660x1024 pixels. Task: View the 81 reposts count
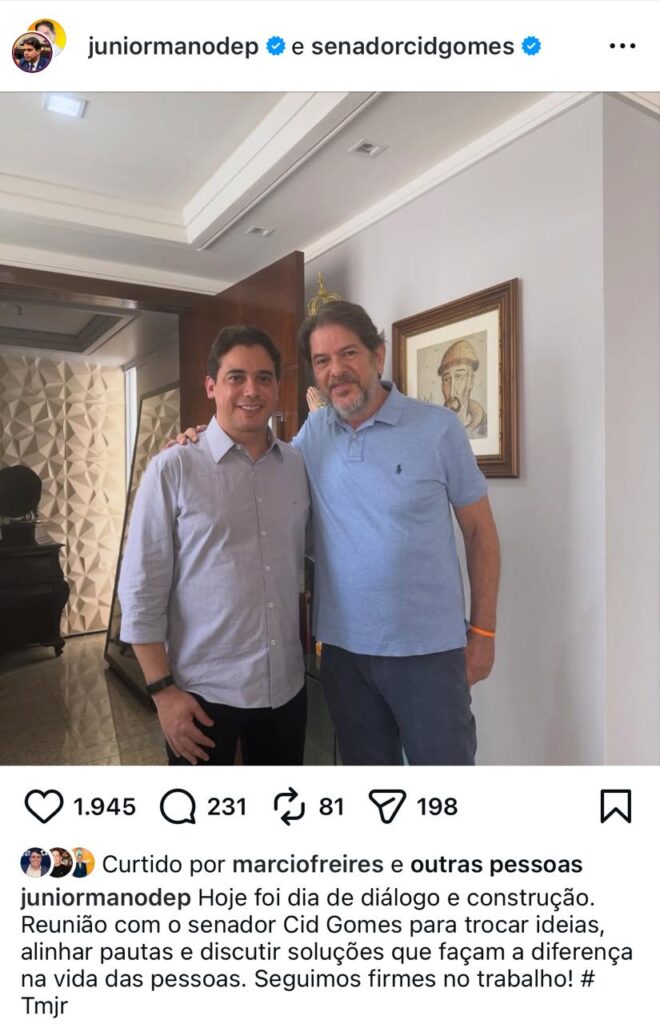[x=331, y=807]
